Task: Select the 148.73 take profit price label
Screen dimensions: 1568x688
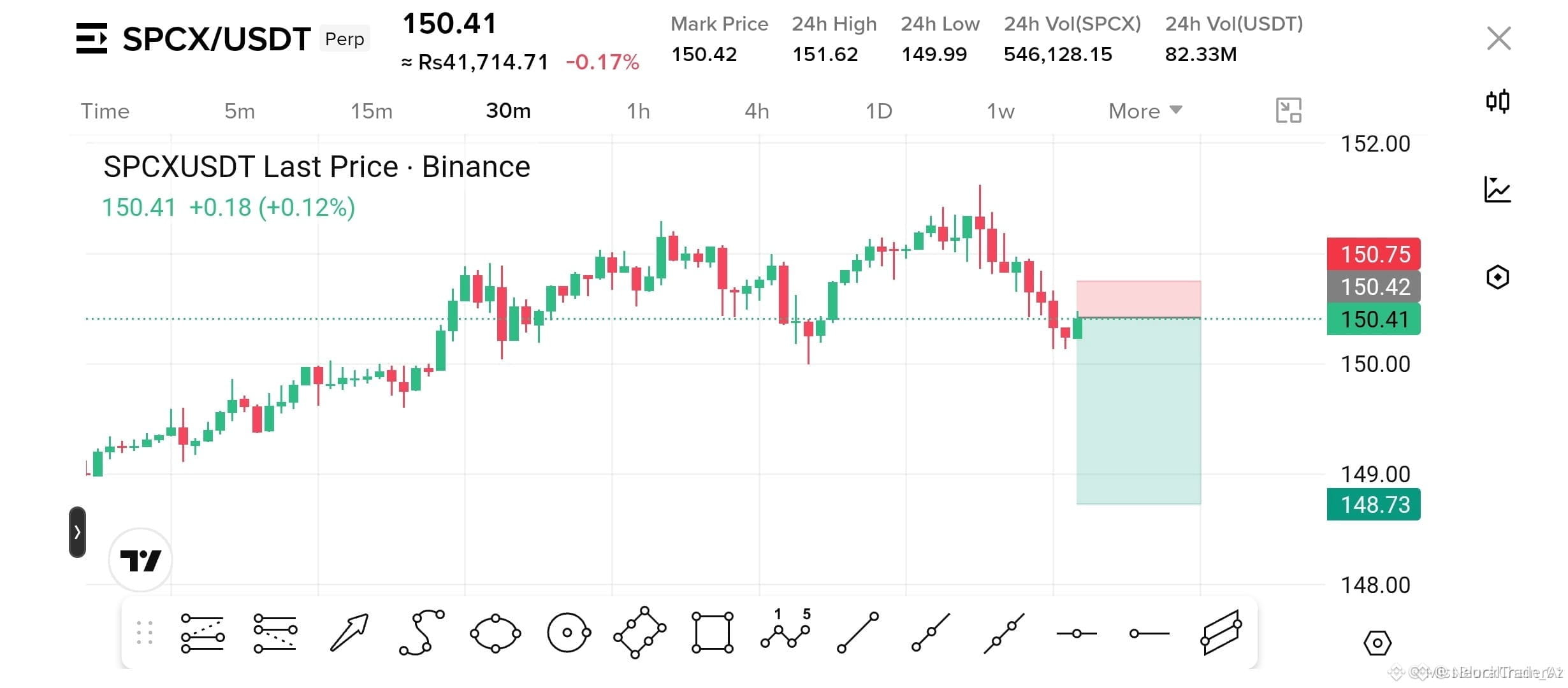Action: pos(1374,505)
